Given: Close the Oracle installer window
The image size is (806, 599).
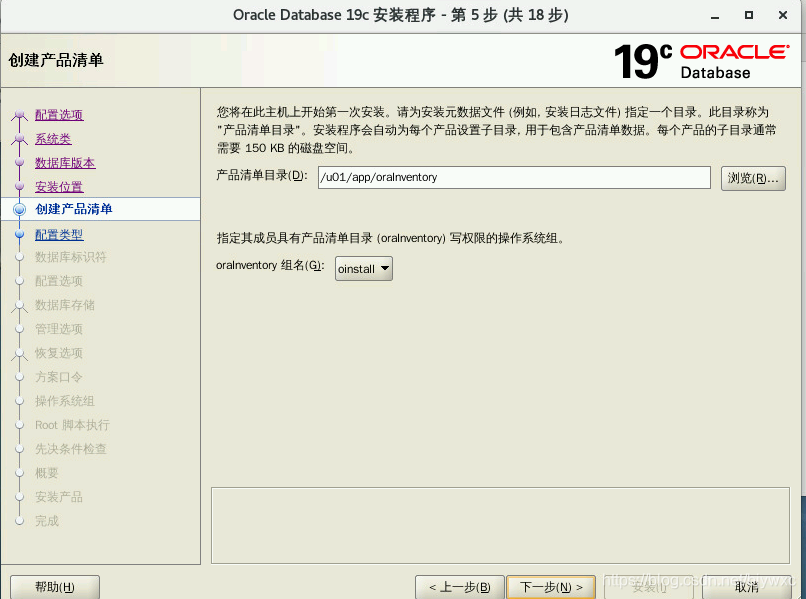Looking at the screenshot, I should (783, 15).
